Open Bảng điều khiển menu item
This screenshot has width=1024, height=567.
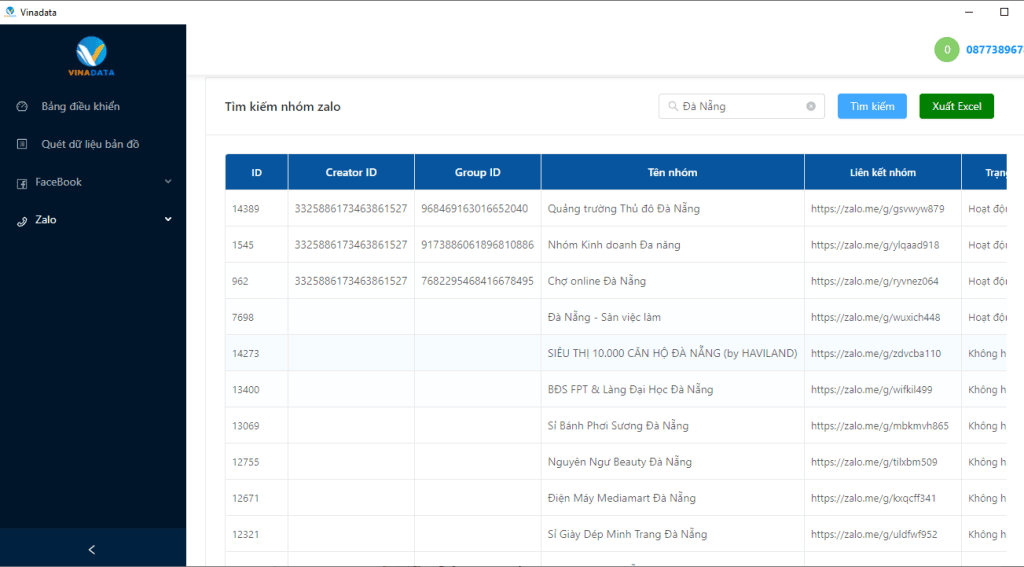click(80, 106)
